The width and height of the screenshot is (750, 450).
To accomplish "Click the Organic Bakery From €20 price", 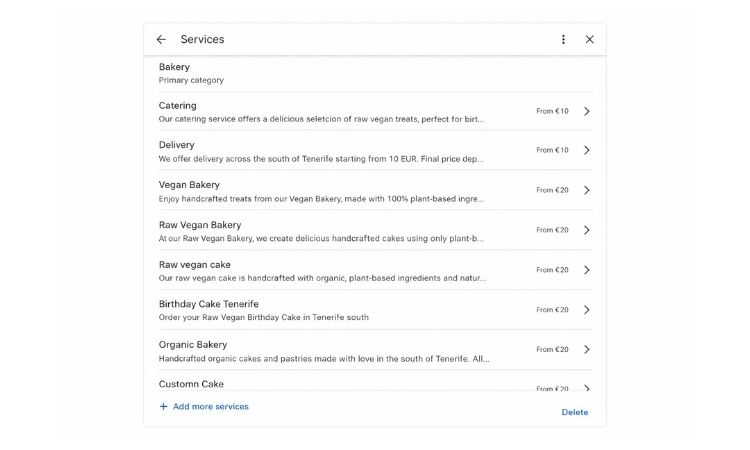I will click(552, 350).
